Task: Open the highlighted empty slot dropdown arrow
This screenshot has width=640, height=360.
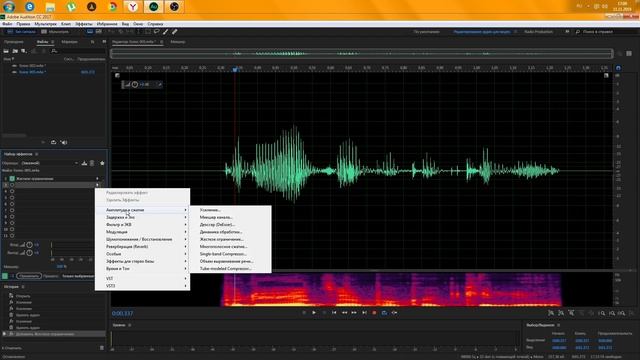Action: (97, 185)
